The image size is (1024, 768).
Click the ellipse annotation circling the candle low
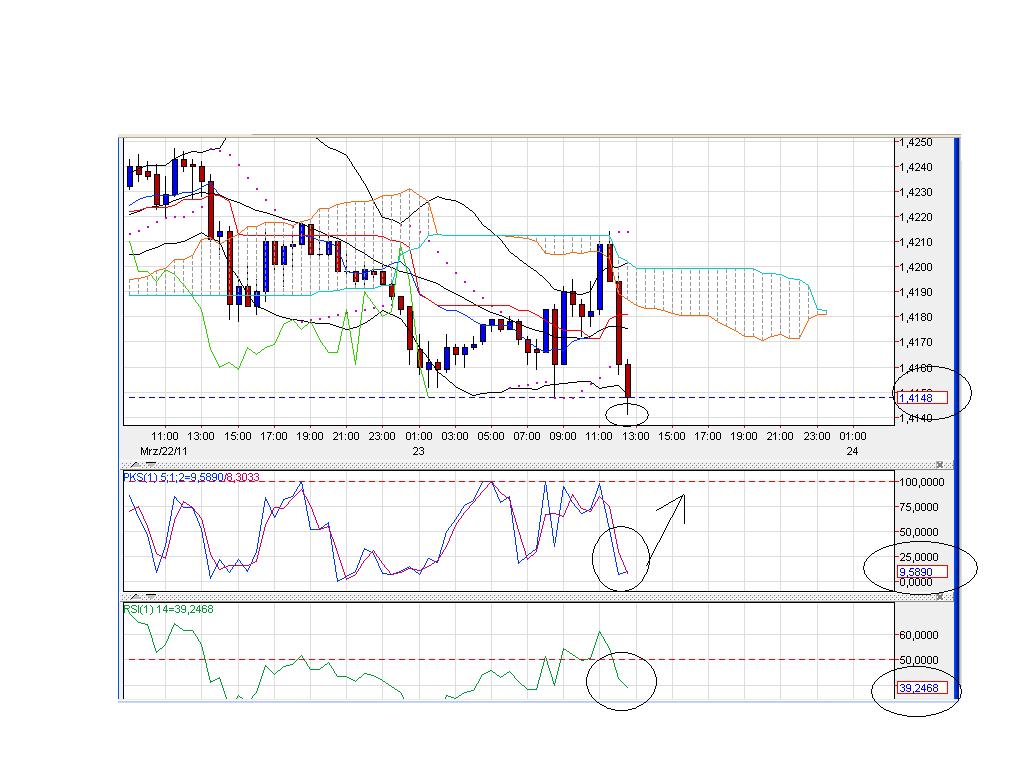[x=626, y=414]
